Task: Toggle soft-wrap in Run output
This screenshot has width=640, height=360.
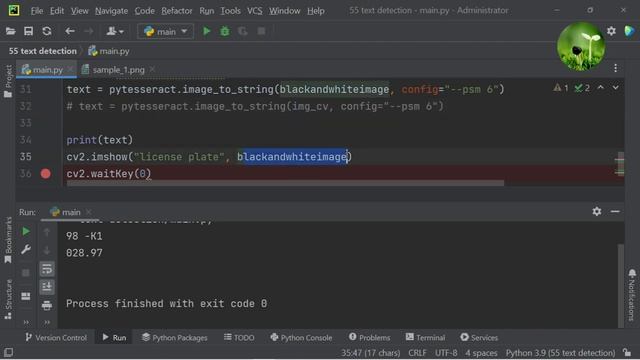Action: point(47,269)
